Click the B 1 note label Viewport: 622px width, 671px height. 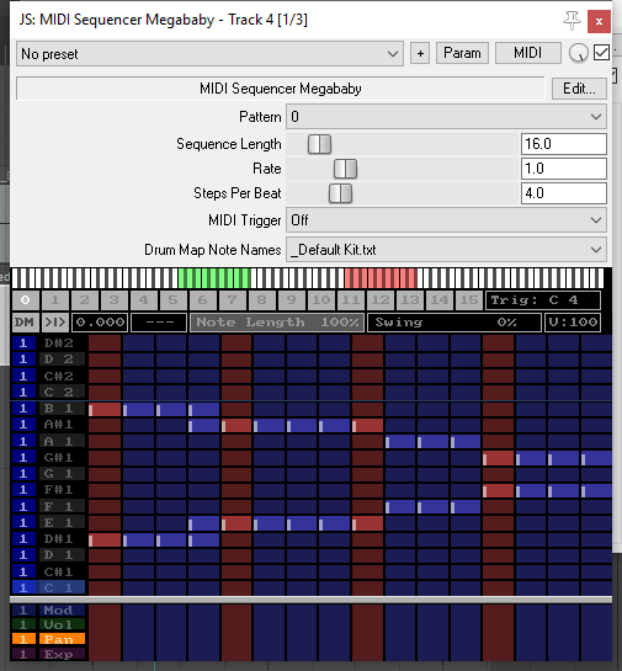coord(62,409)
